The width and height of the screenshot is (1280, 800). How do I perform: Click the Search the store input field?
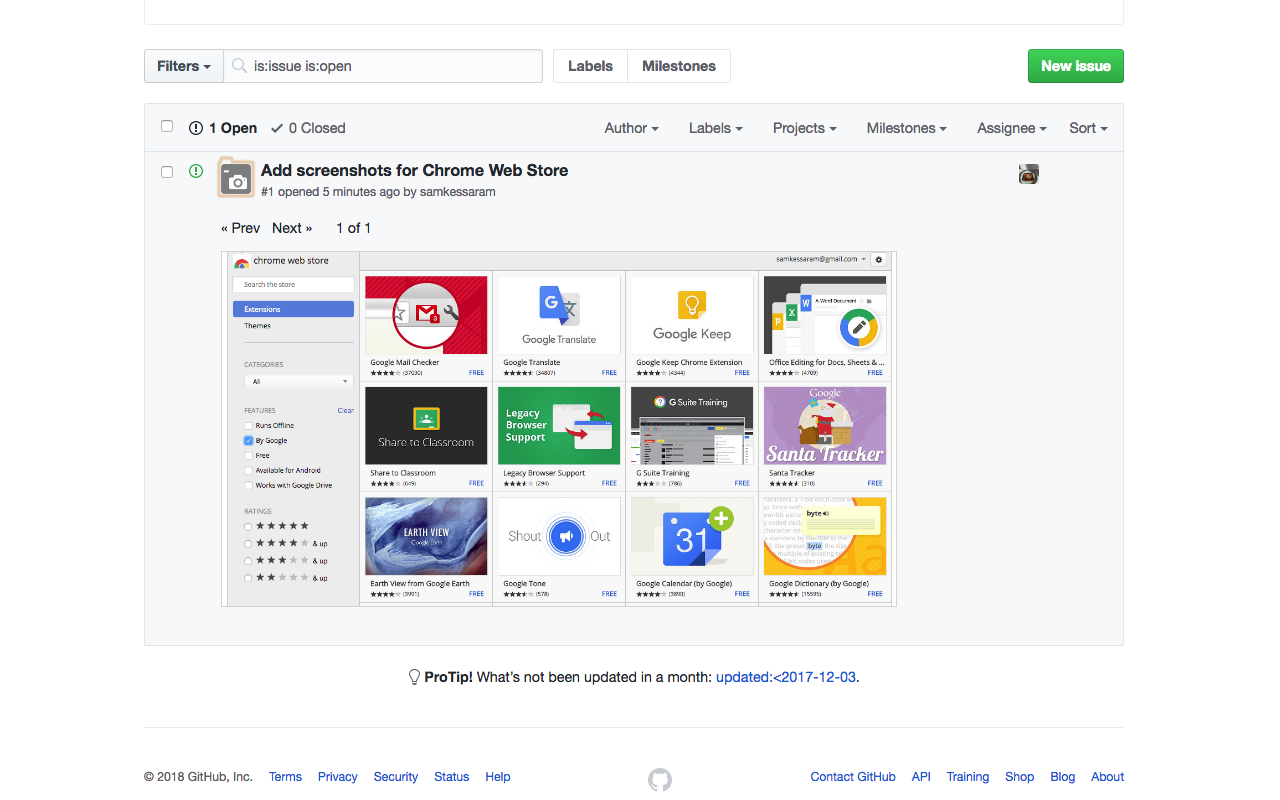tap(293, 284)
